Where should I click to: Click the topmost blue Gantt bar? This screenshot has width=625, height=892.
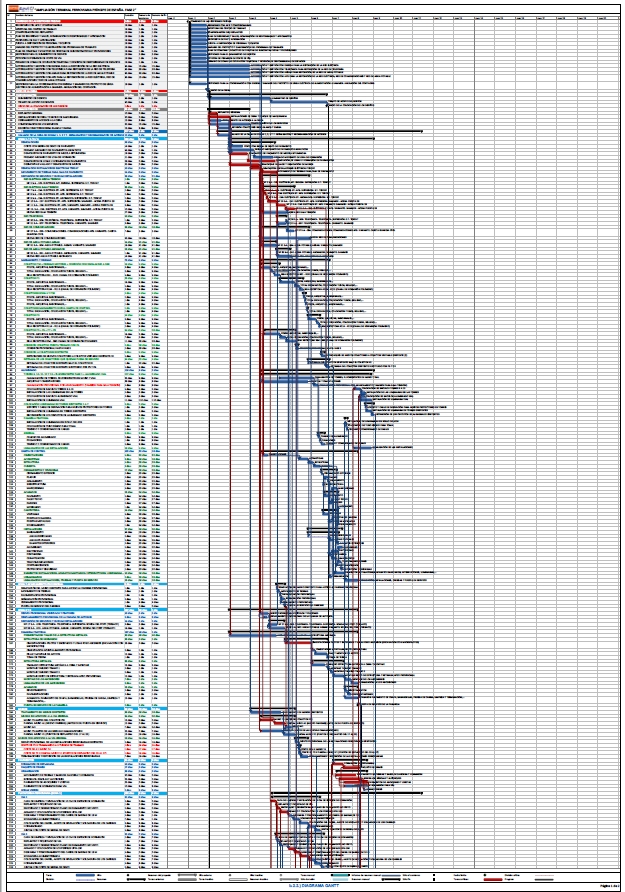(199, 25)
